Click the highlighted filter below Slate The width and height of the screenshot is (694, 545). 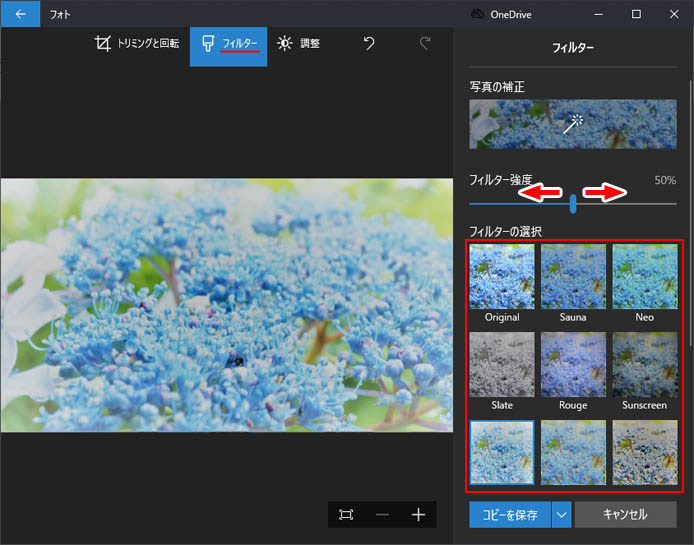click(502, 452)
